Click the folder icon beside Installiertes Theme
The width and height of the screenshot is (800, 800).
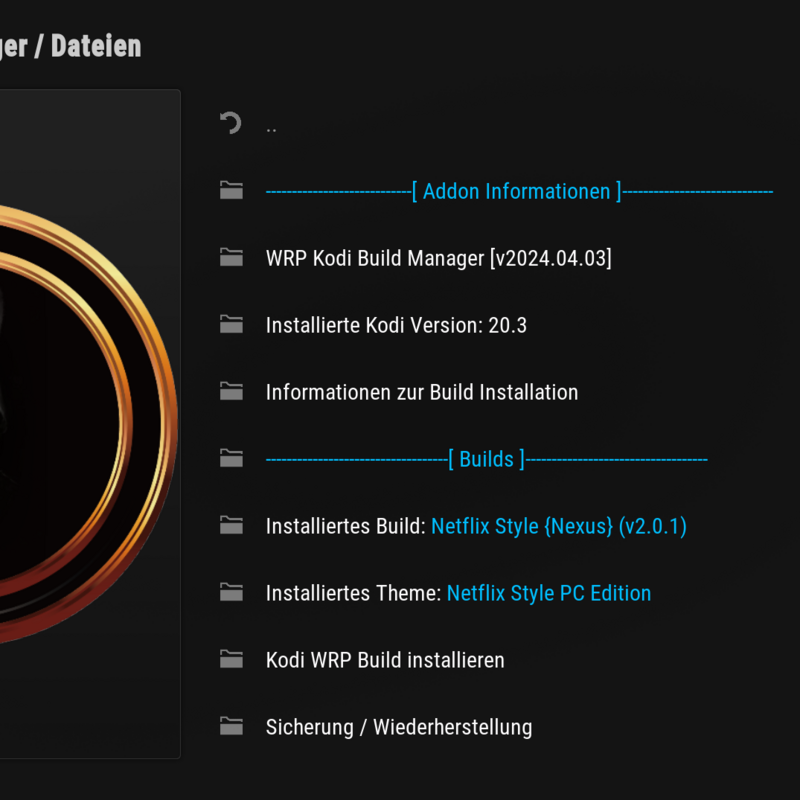[230, 592]
